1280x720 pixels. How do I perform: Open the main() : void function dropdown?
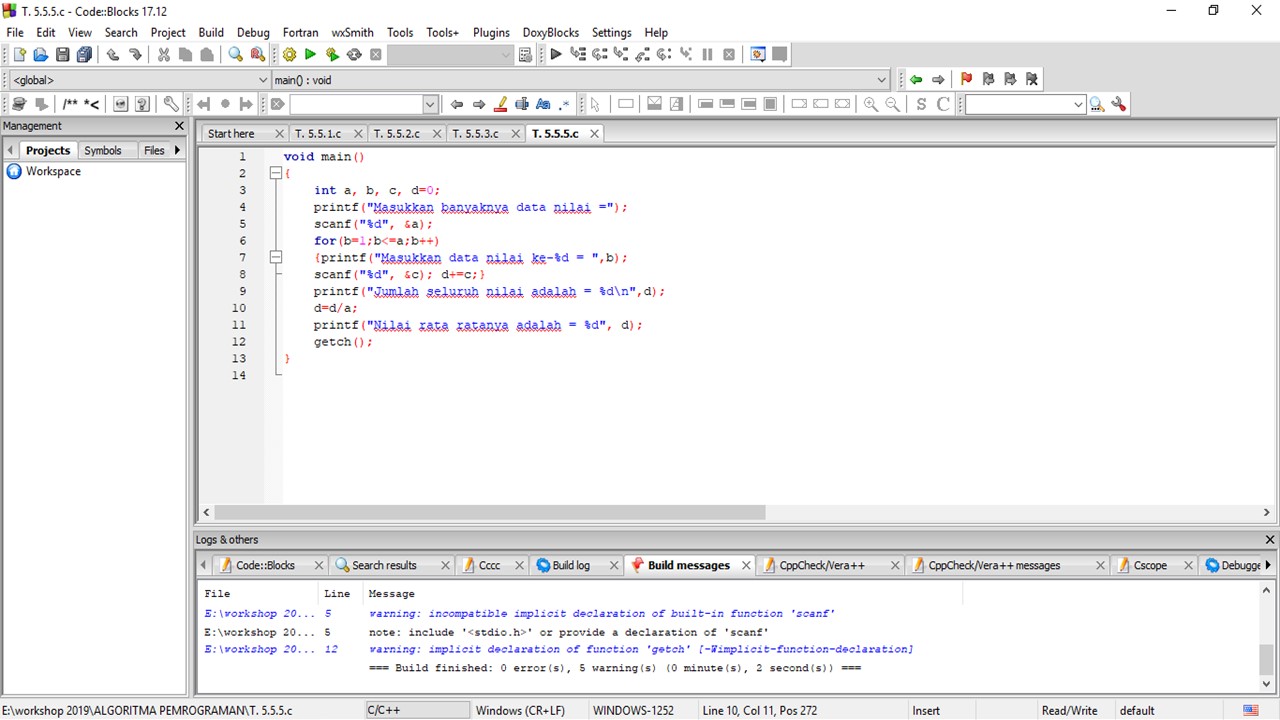[x=580, y=80]
